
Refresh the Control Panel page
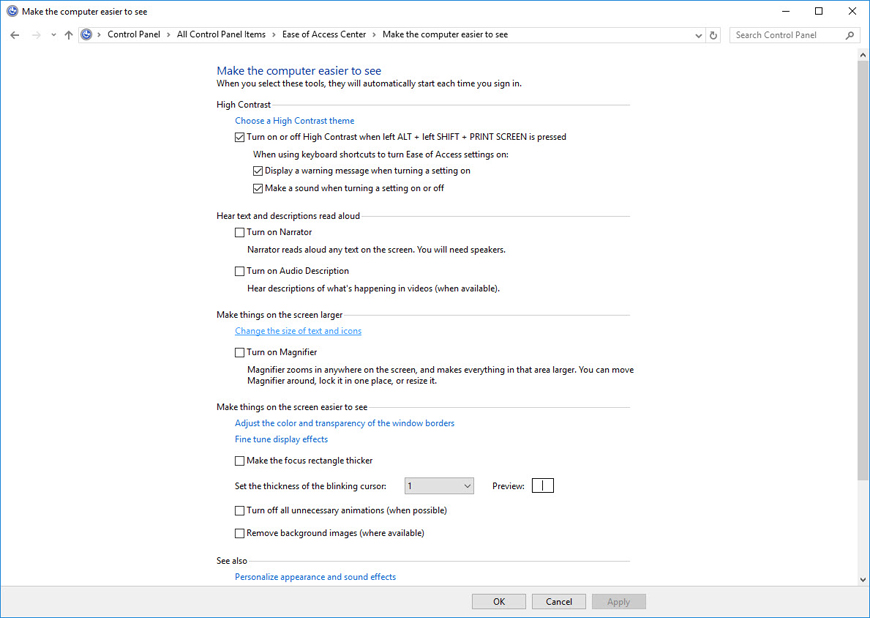[713, 35]
